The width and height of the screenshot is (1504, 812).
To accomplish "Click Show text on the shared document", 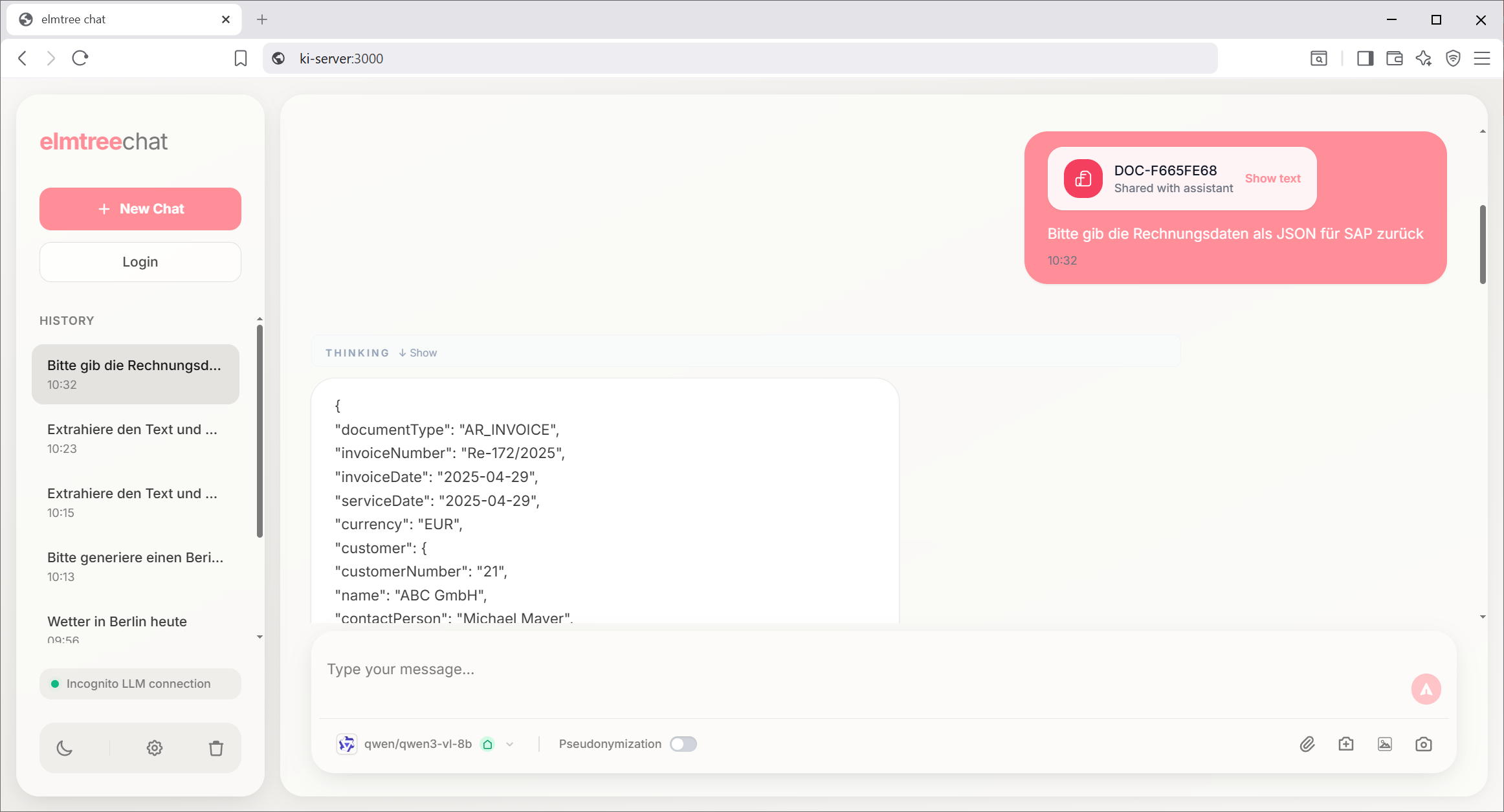I will tap(1272, 178).
